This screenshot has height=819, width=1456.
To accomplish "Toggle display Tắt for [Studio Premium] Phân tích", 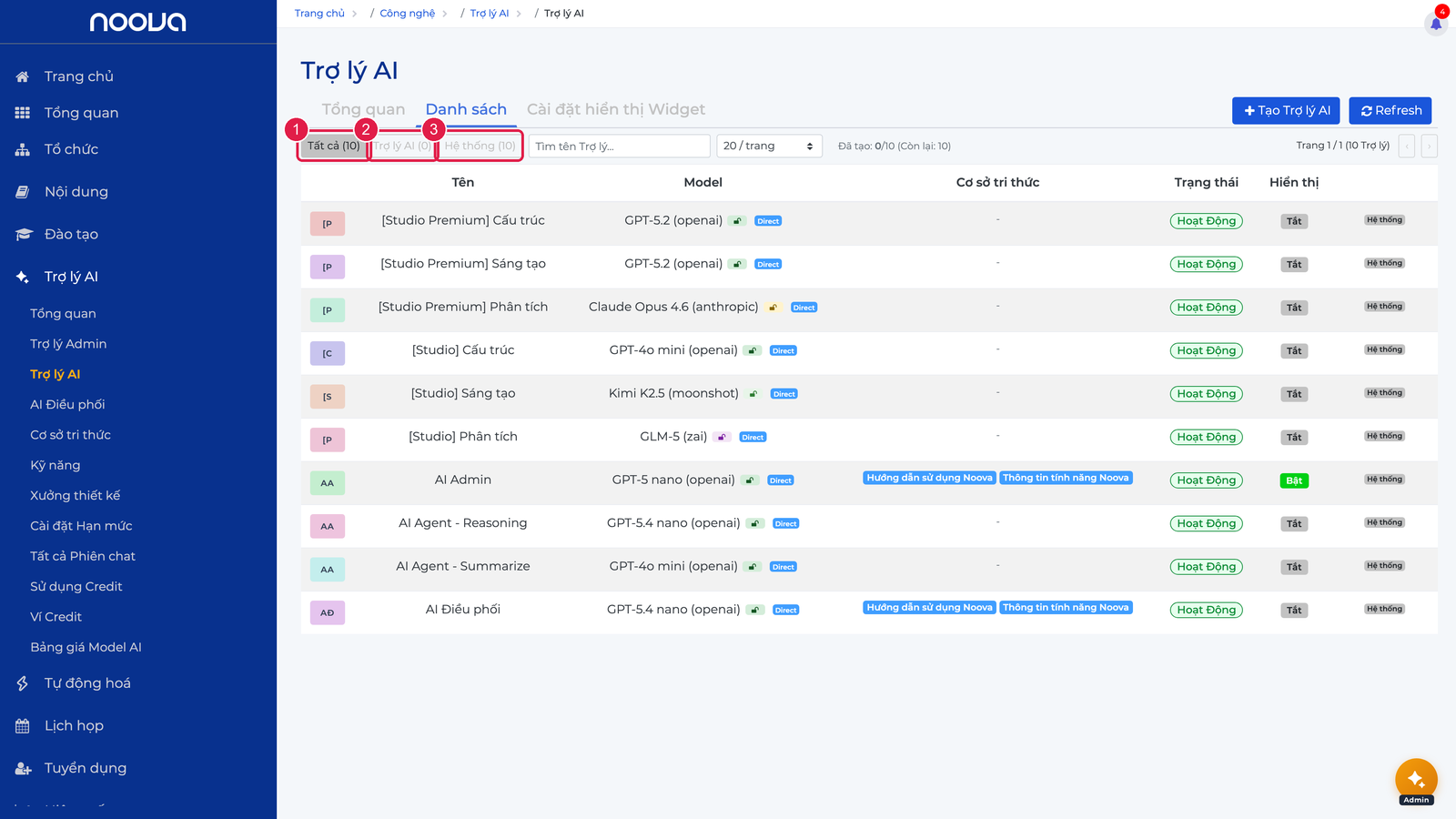I will click(1294, 308).
